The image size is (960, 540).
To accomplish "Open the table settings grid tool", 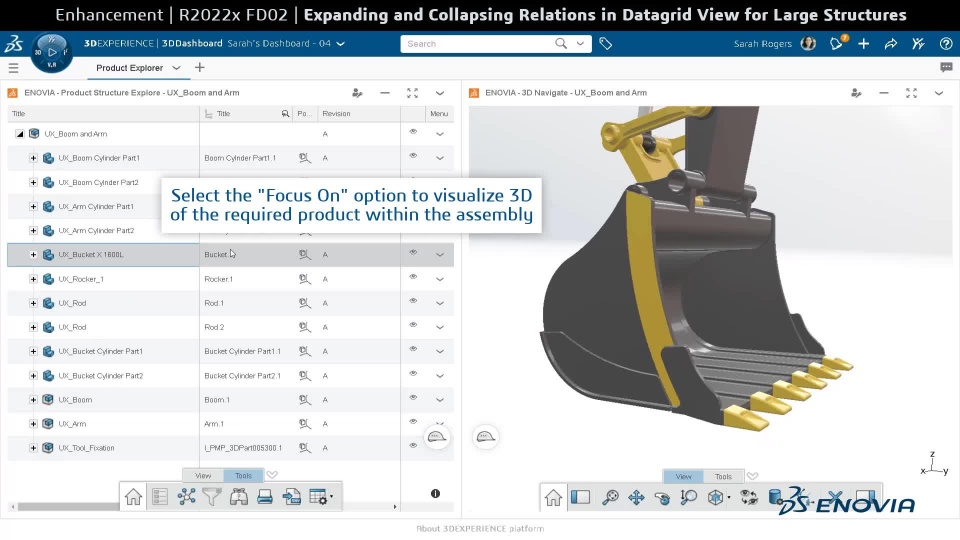I will coord(320,497).
